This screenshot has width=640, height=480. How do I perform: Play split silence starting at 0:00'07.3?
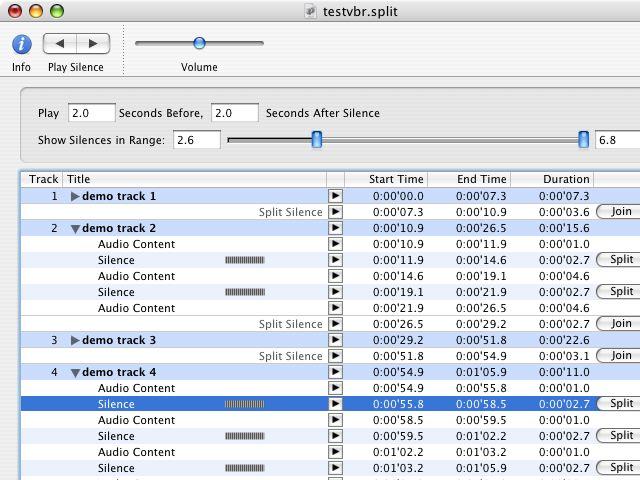pos(335,212)
